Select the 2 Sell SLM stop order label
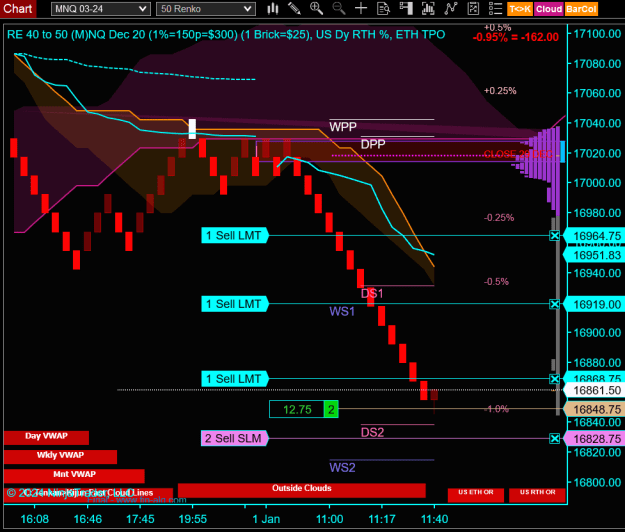Screen dimensions: 625x532 coord(235,438)
